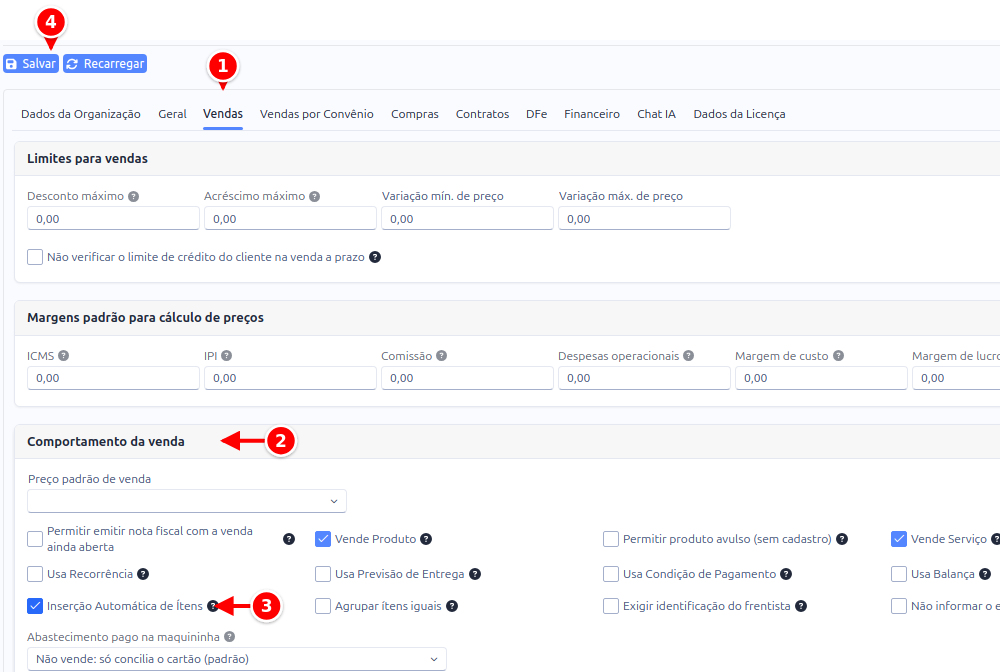Uncheck Inserção Automática de Ítens

[x=35, y=606]
